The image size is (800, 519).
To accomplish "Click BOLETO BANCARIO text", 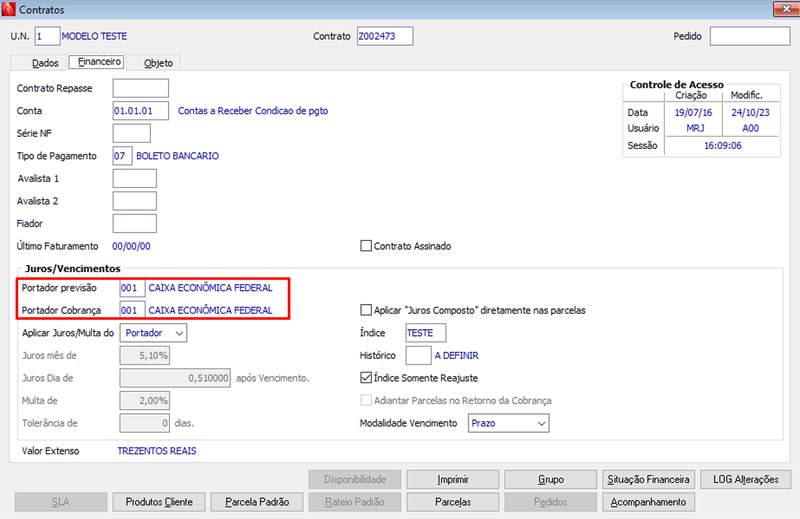I will pos(178,156).
